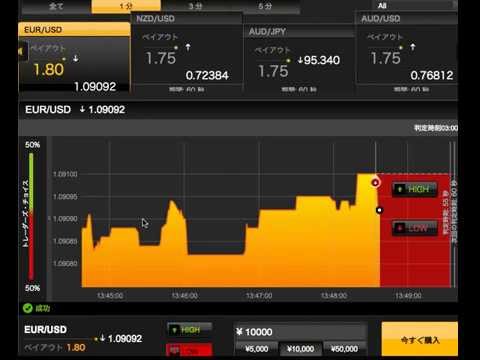The height and width of the screenshot is (360, 480).
Task: Set amount to ¥10,000
Action: [x=300, y=349]
